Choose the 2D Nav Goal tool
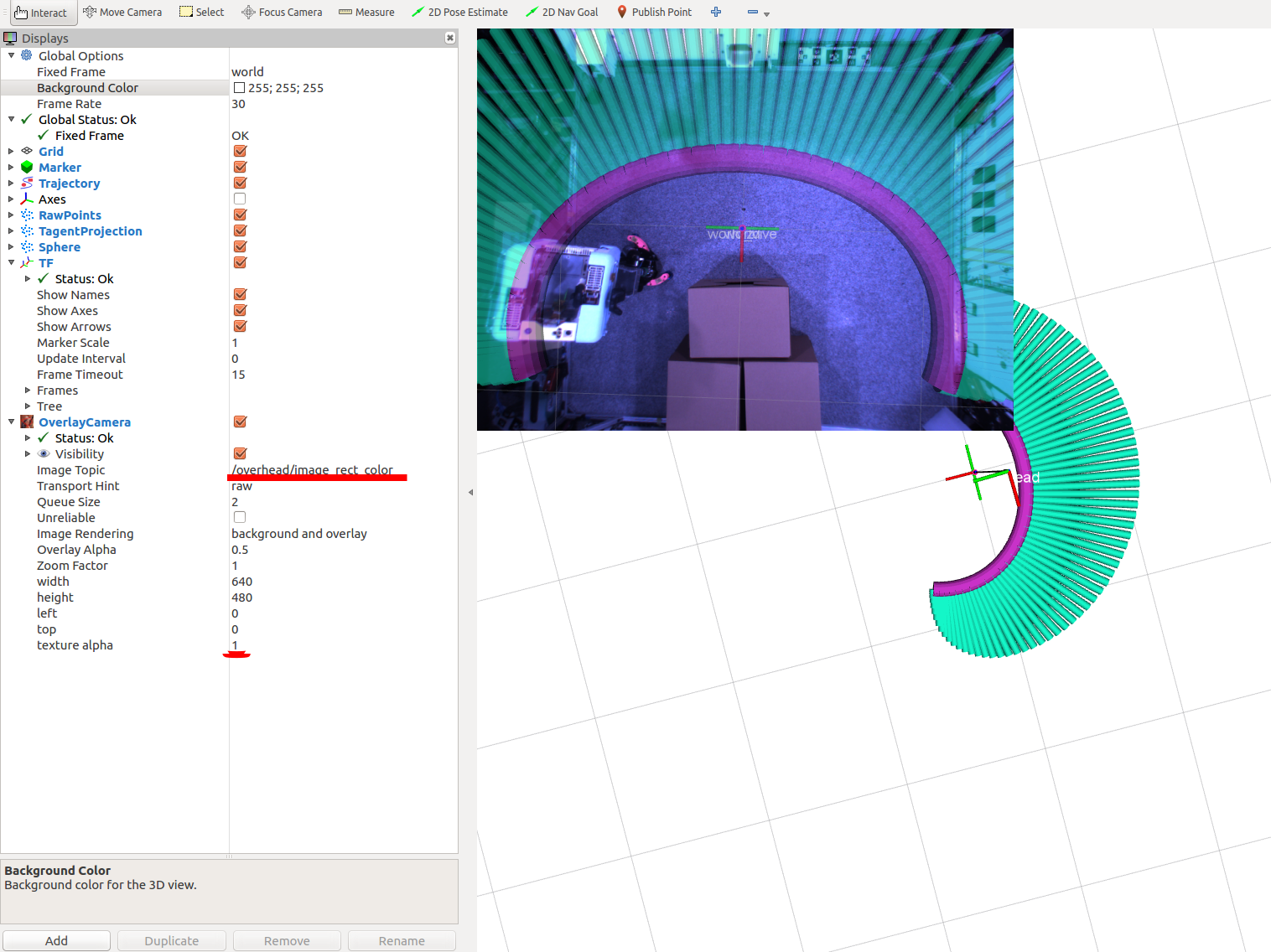Image resolution: width=1271 pixels, height=952 pixels. pos(562,13)
